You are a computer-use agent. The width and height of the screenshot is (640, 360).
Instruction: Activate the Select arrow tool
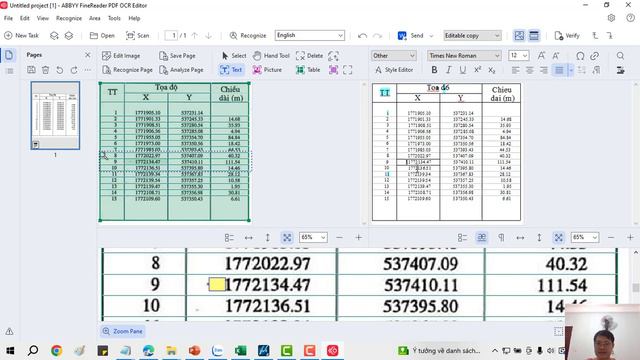[x=234, y=56]
